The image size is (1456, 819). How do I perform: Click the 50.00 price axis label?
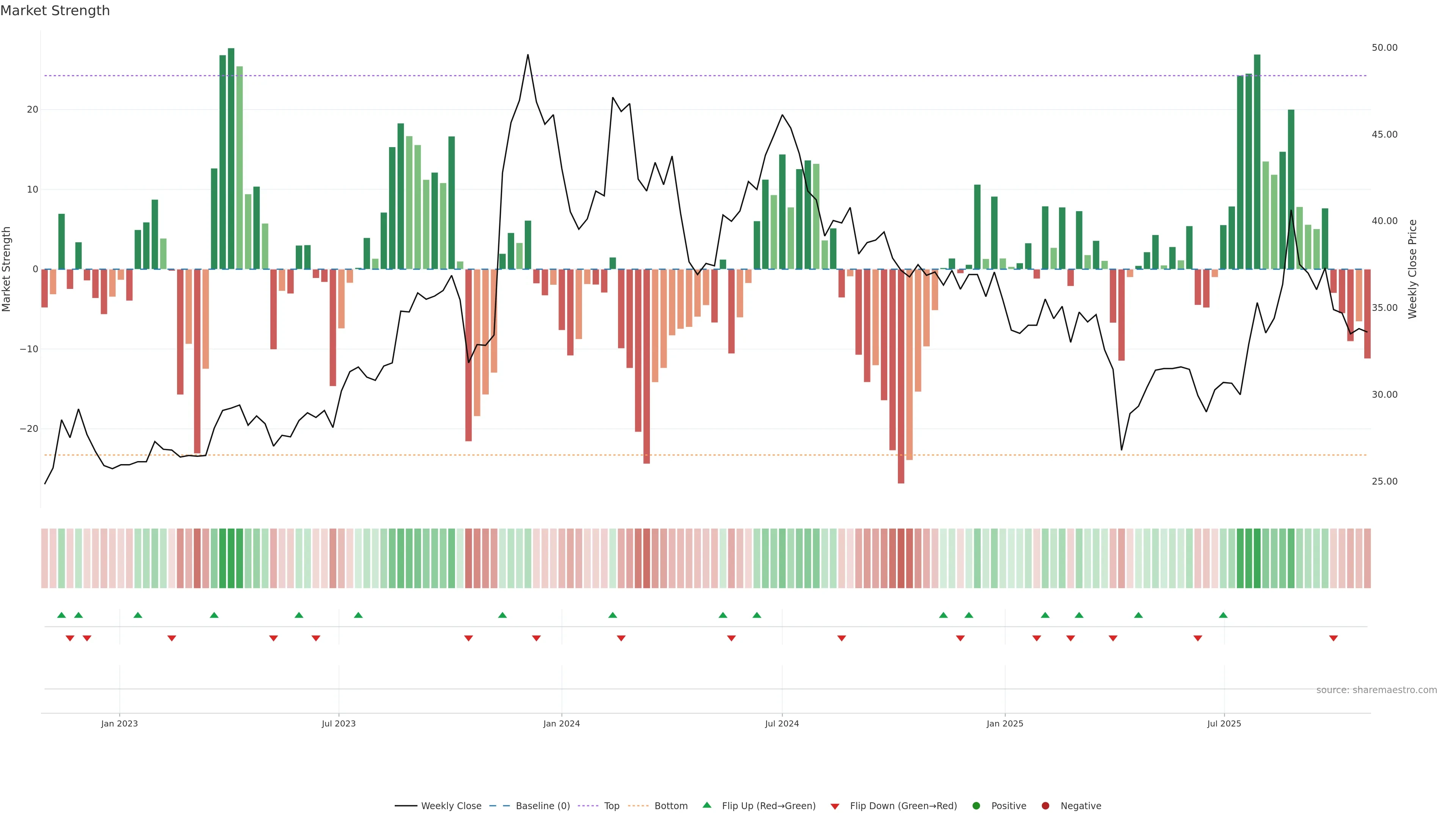[x=1384, y=47]
